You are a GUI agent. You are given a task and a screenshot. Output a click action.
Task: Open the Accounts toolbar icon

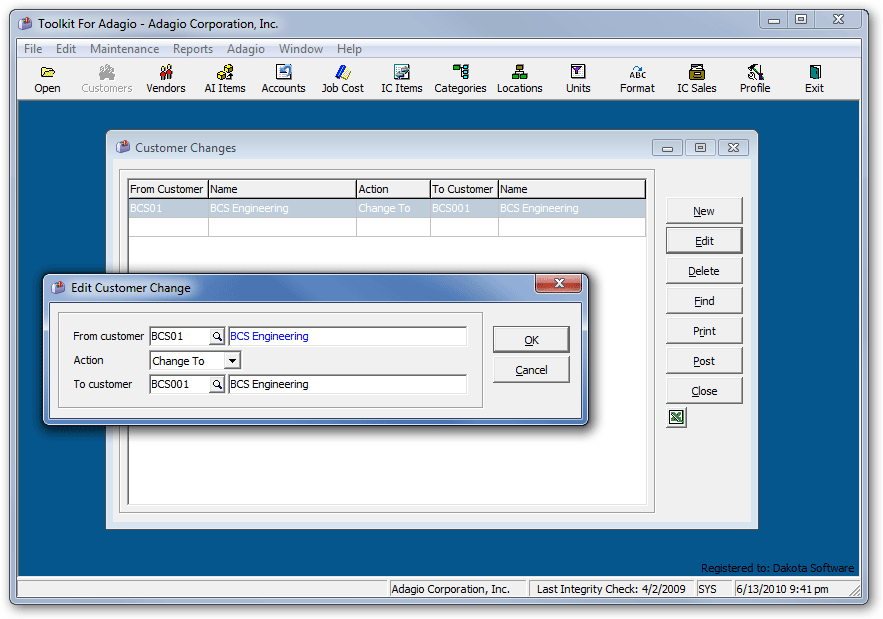pos(283,79)
